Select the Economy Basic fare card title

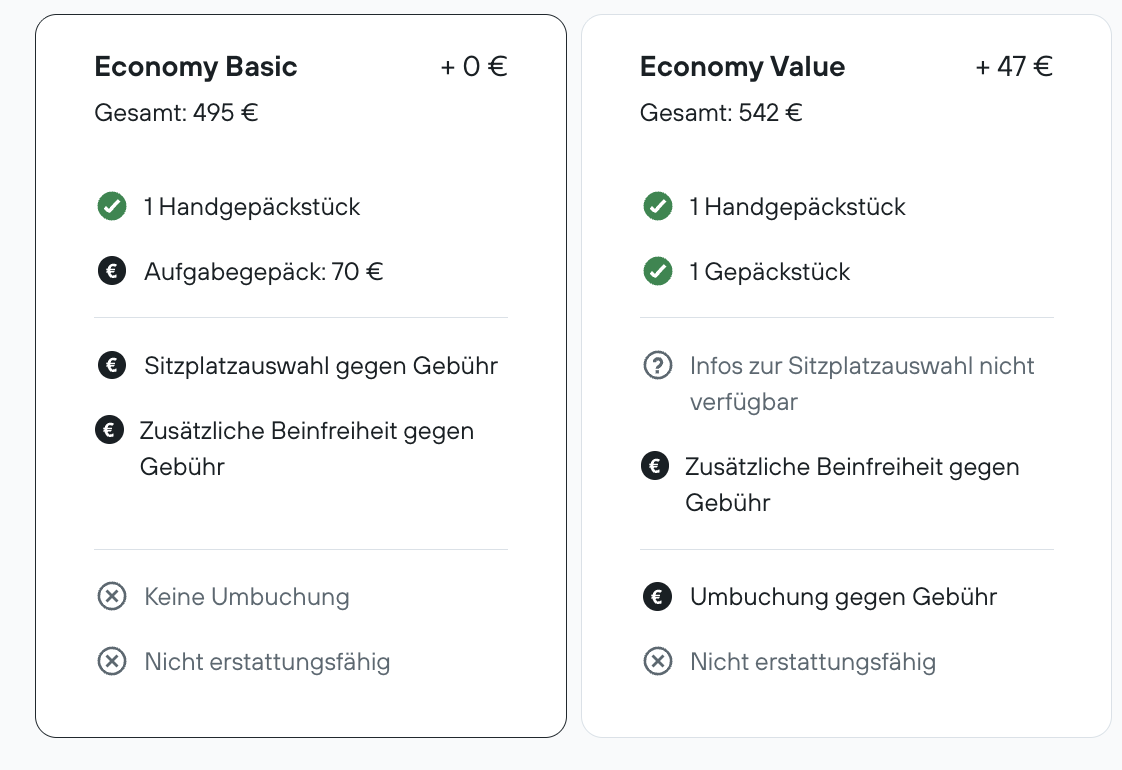[x=195, y=67]
